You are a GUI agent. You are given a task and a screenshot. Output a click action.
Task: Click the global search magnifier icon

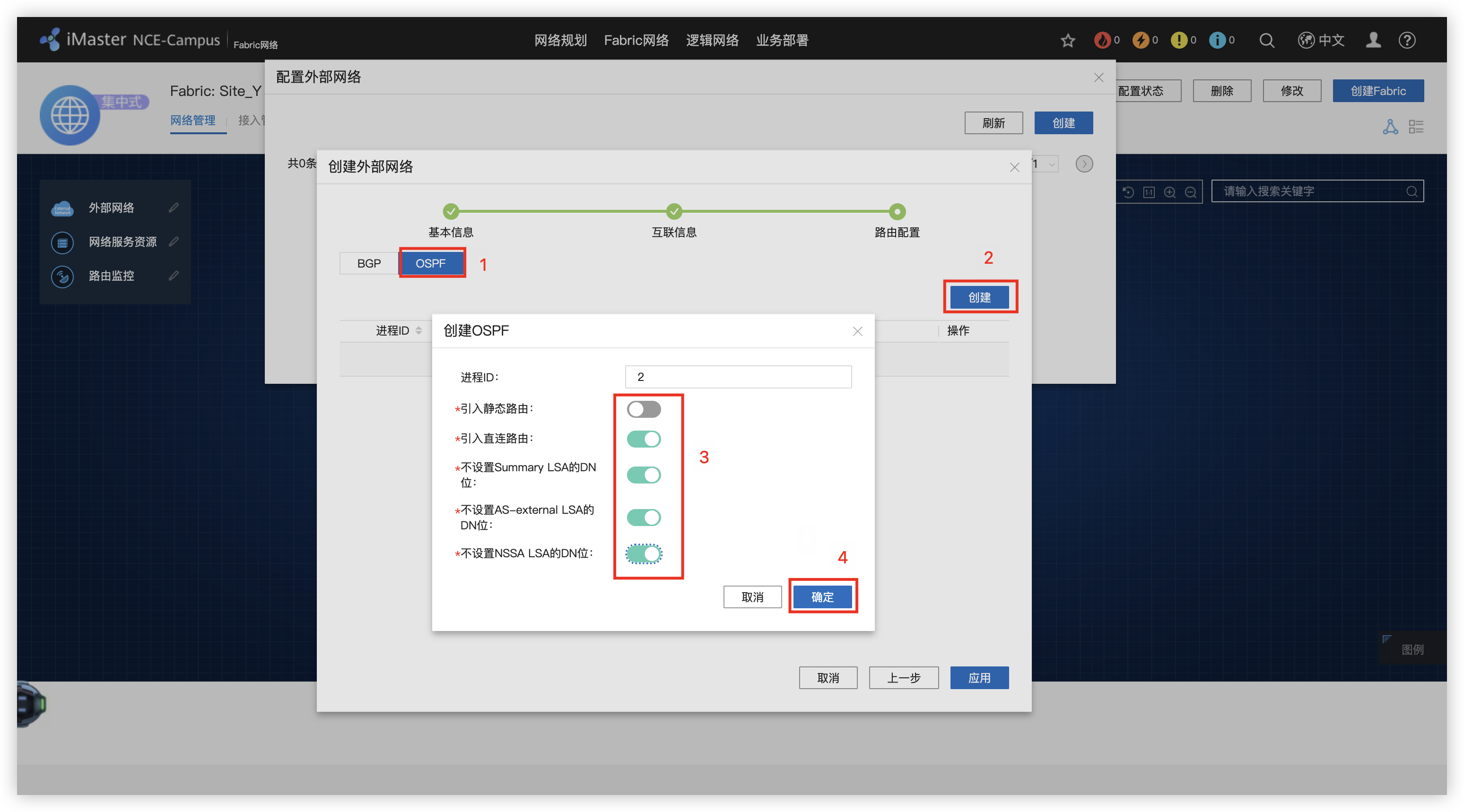coord(1266,40)
